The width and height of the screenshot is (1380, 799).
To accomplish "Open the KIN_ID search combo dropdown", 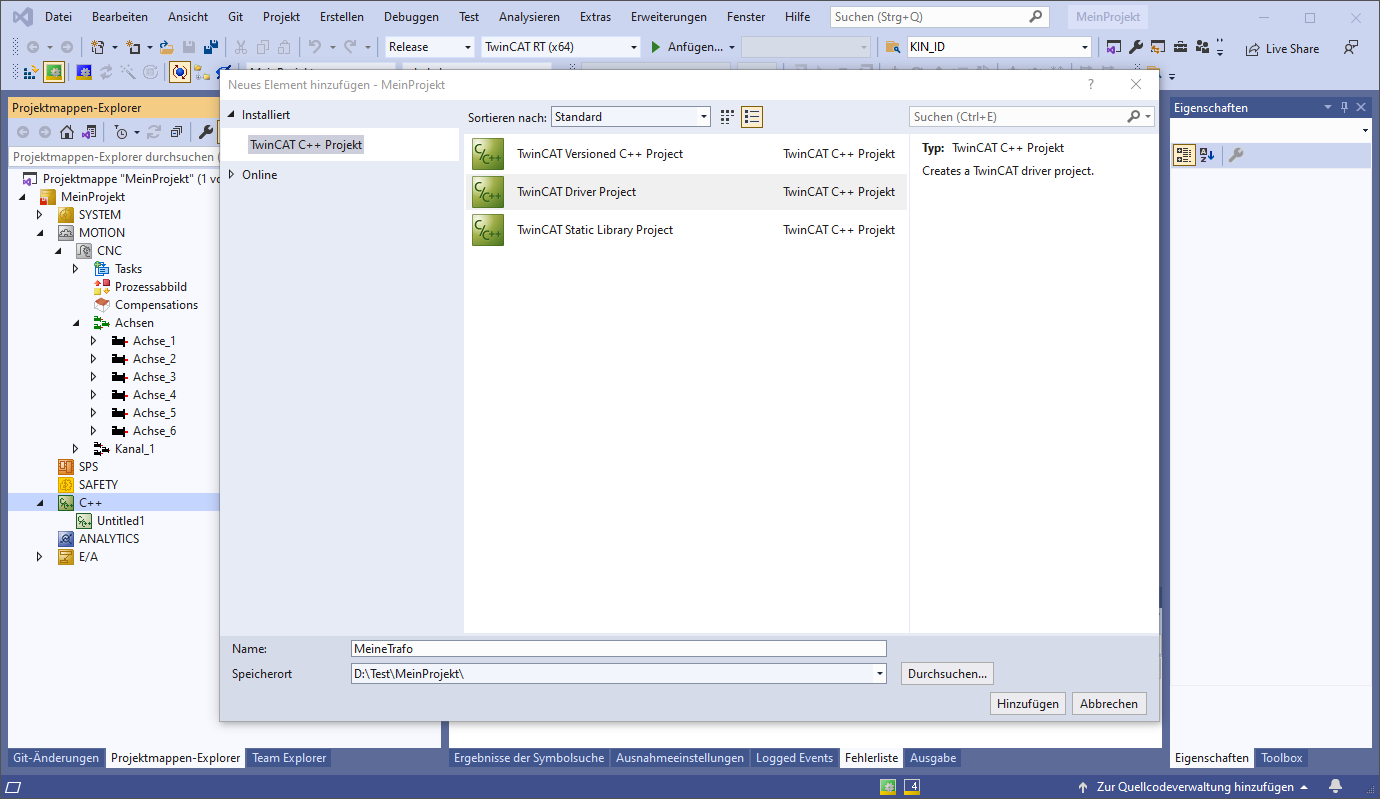I will coord(1085,47).
